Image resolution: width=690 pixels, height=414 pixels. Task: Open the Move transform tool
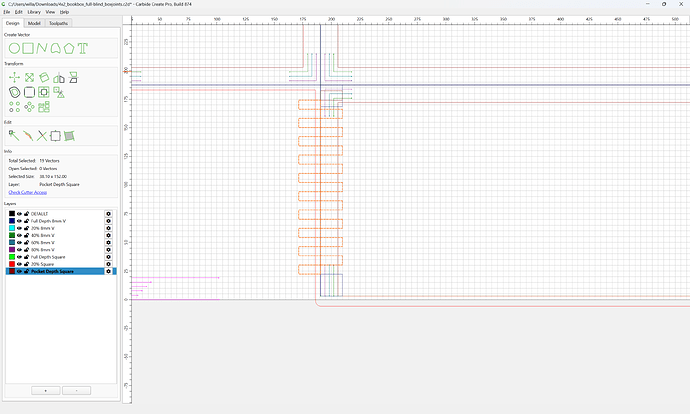click(15, 78)
